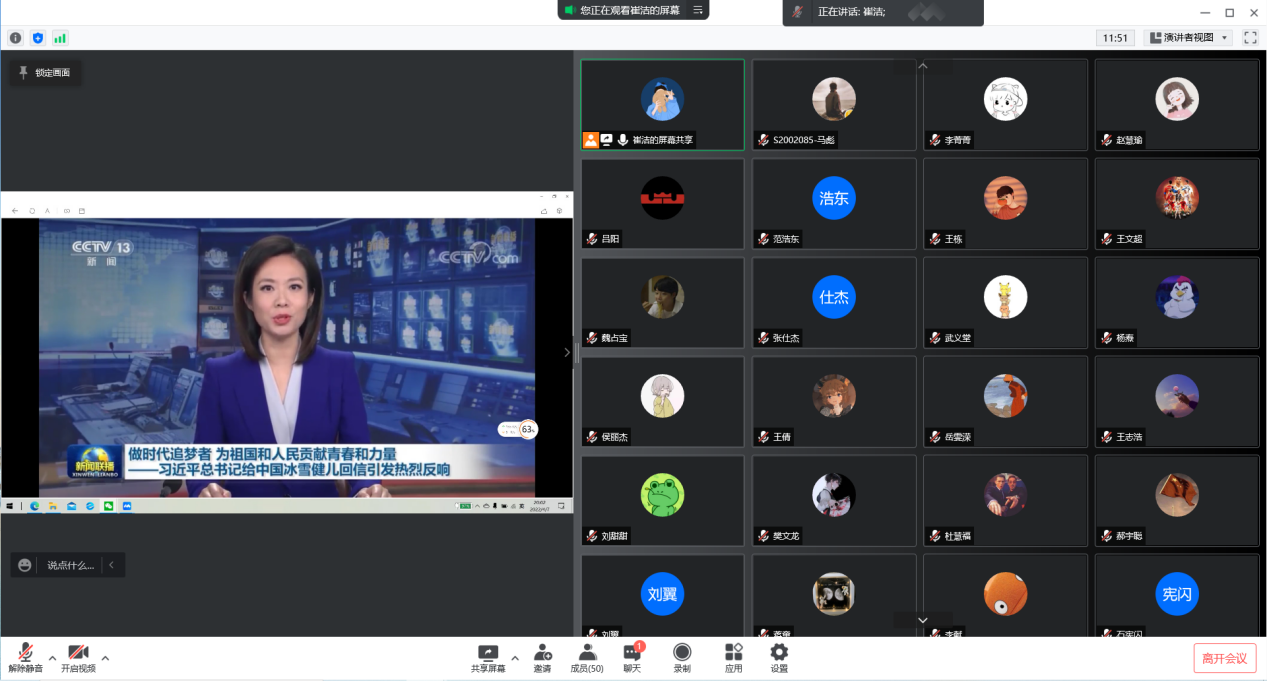This screenshot has width=1267, height=681.
Task: Open the 演讲者视图 view dropdown
Action: click(x=1188, y=38)
